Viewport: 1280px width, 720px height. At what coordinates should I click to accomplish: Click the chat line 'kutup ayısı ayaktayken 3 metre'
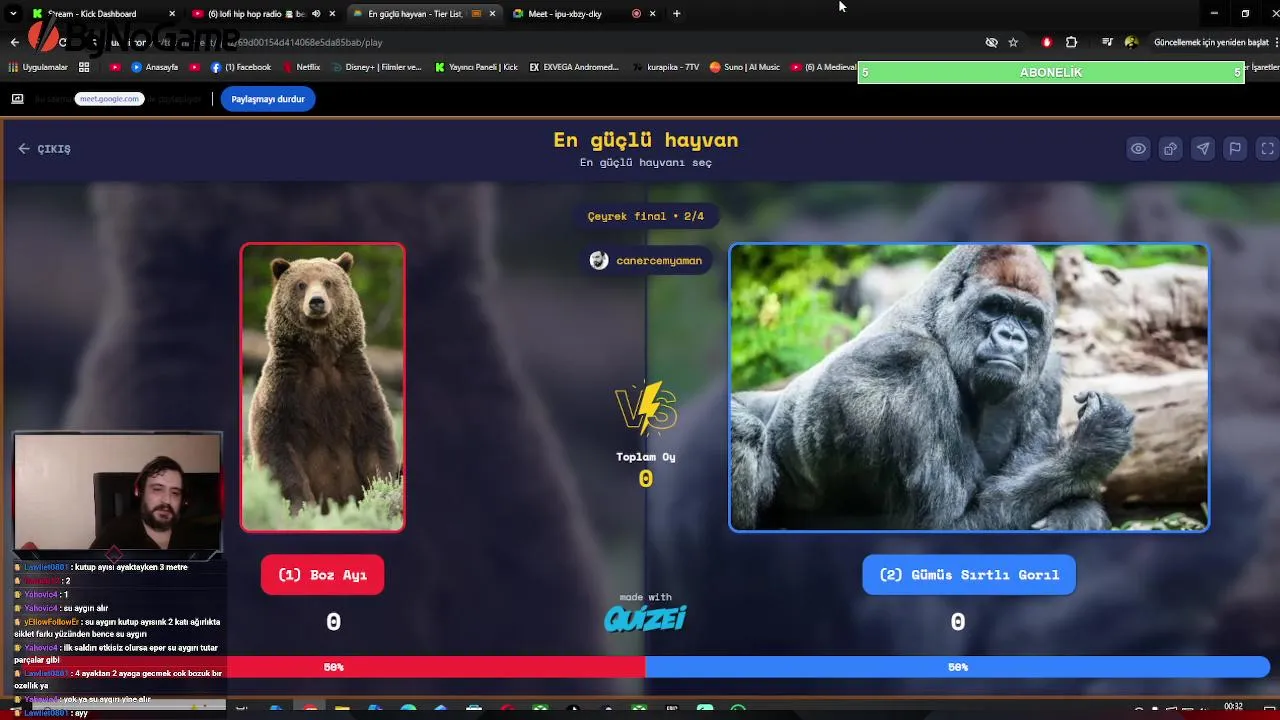pyautogui.click(x=131, y=567)
